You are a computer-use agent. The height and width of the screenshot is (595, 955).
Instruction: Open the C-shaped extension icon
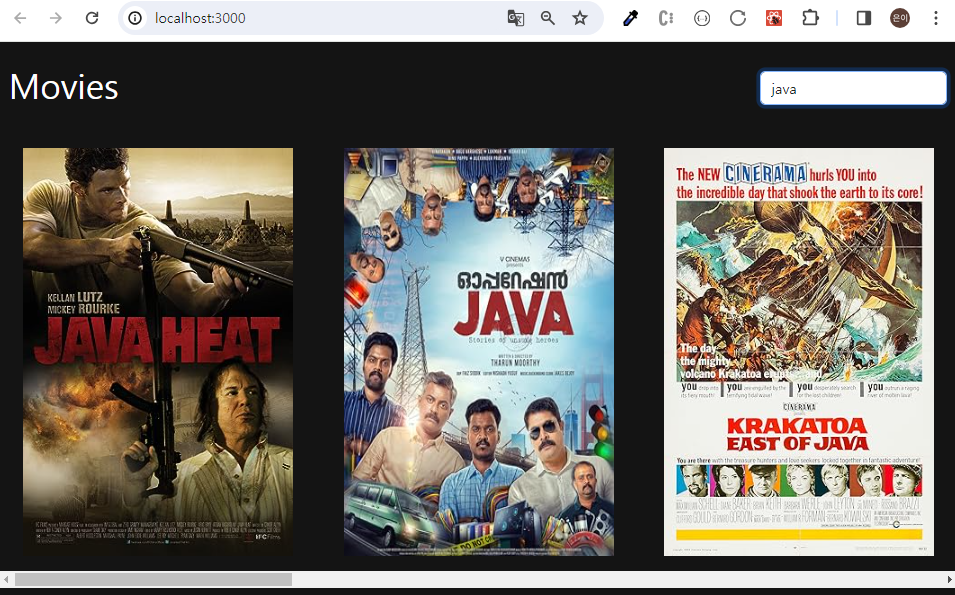coord(666,18)
